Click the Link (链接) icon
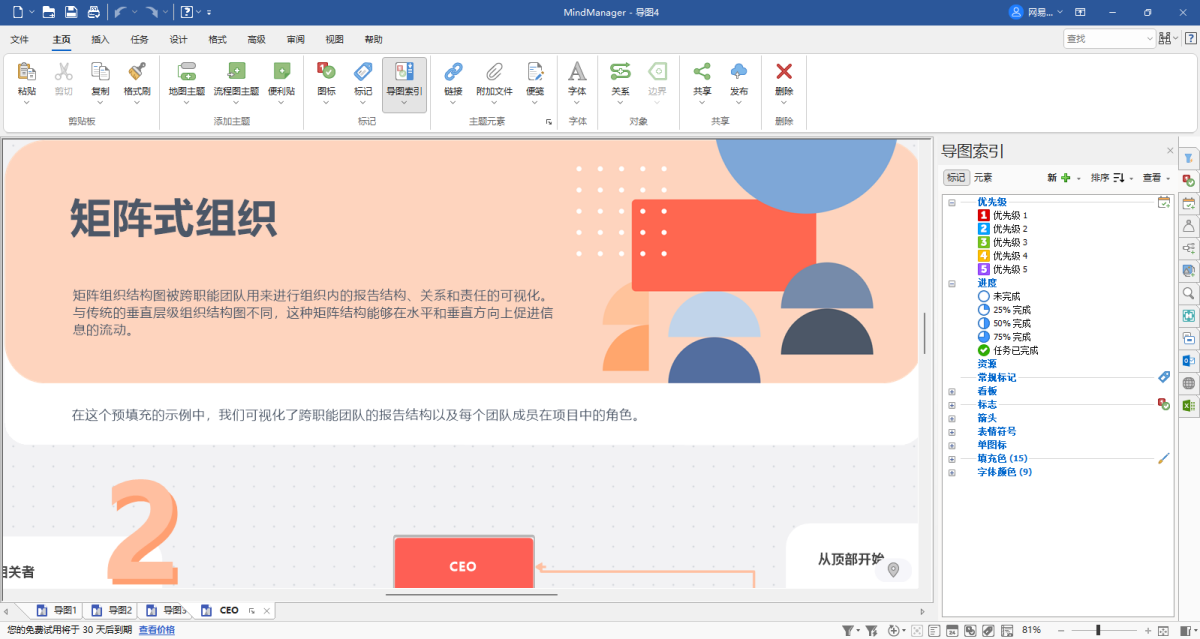The image size is (1200, 639). point(453,72)
